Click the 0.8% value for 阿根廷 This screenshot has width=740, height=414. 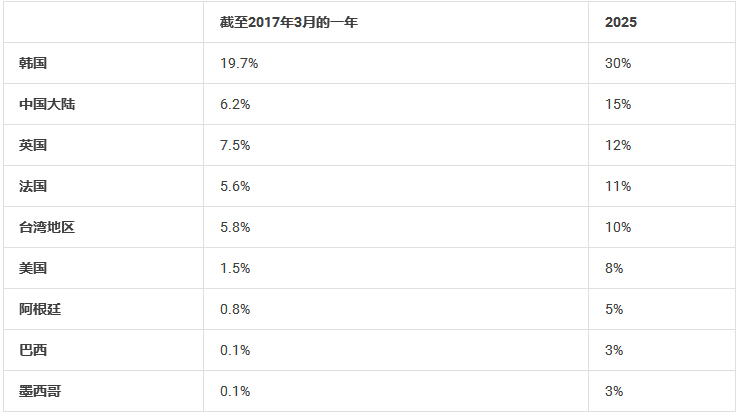pos(235,310)
